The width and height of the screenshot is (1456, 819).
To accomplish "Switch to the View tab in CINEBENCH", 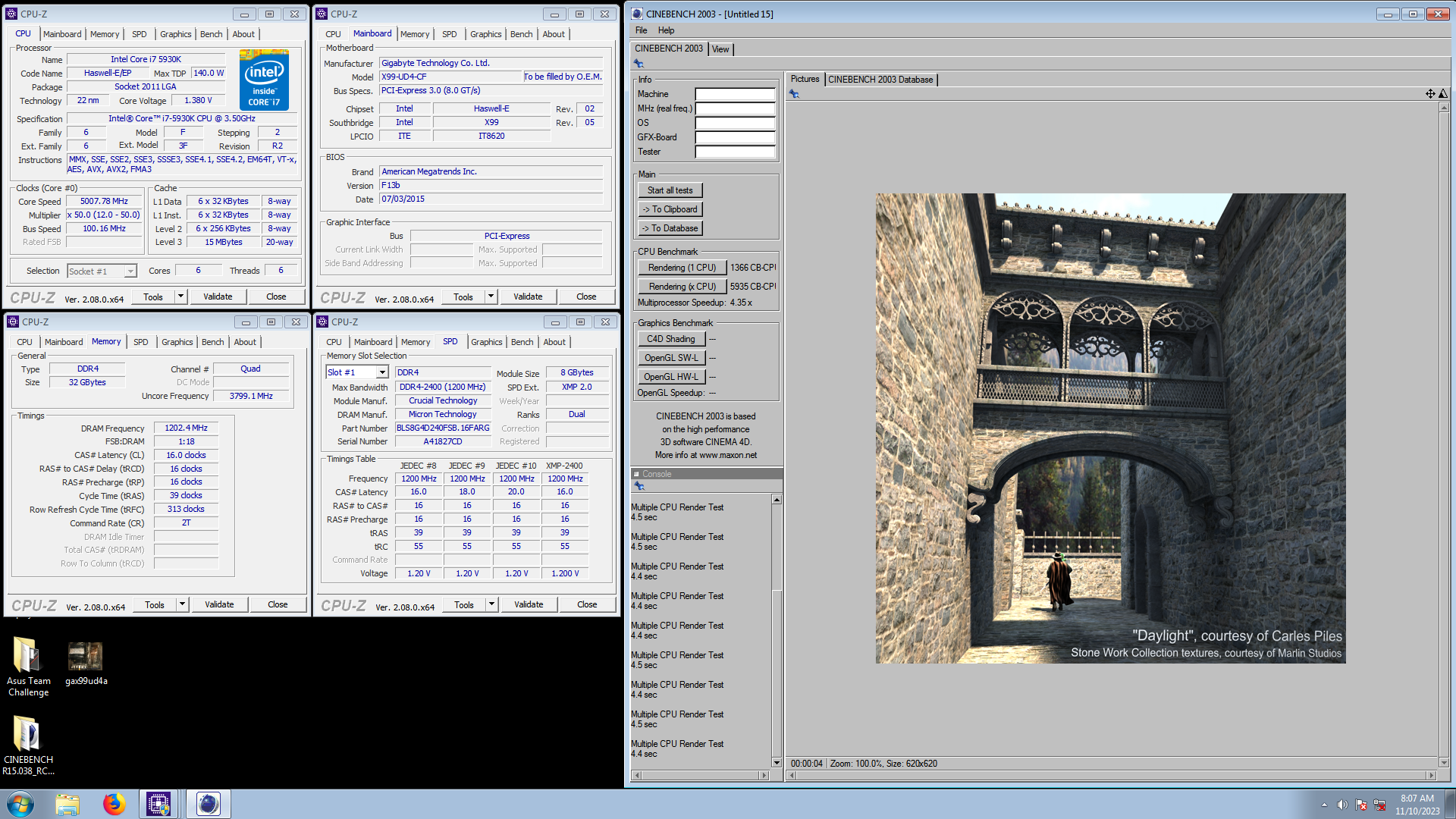I will pyautogui.click(x=720, y=49).
